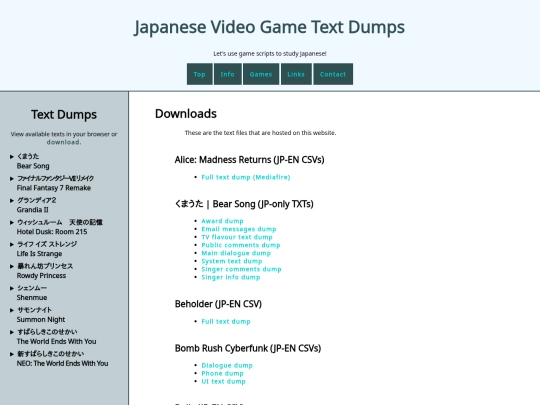The image size is (540, 405).
Task: Expand the Bear Song disclosure triangle
Action: [x=12, y=157]
